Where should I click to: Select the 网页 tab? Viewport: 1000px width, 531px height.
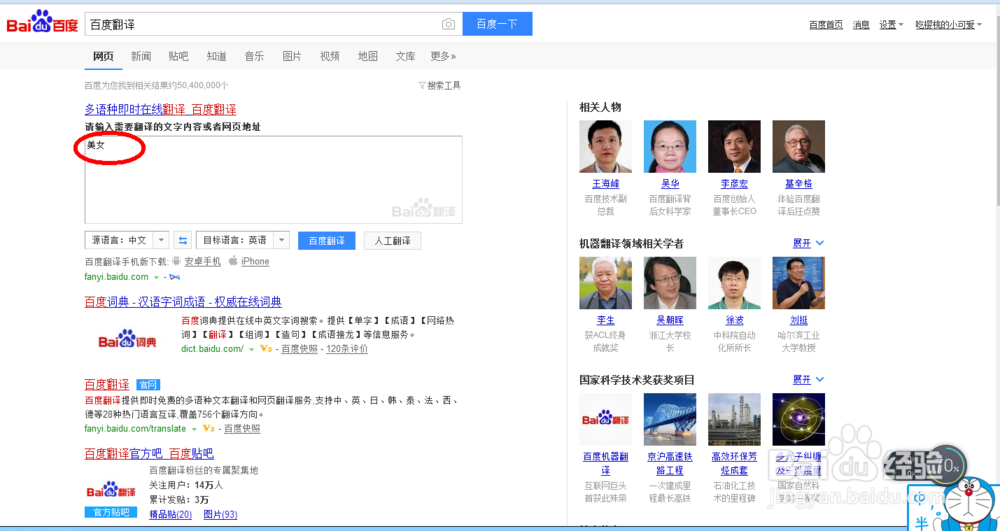103,56
